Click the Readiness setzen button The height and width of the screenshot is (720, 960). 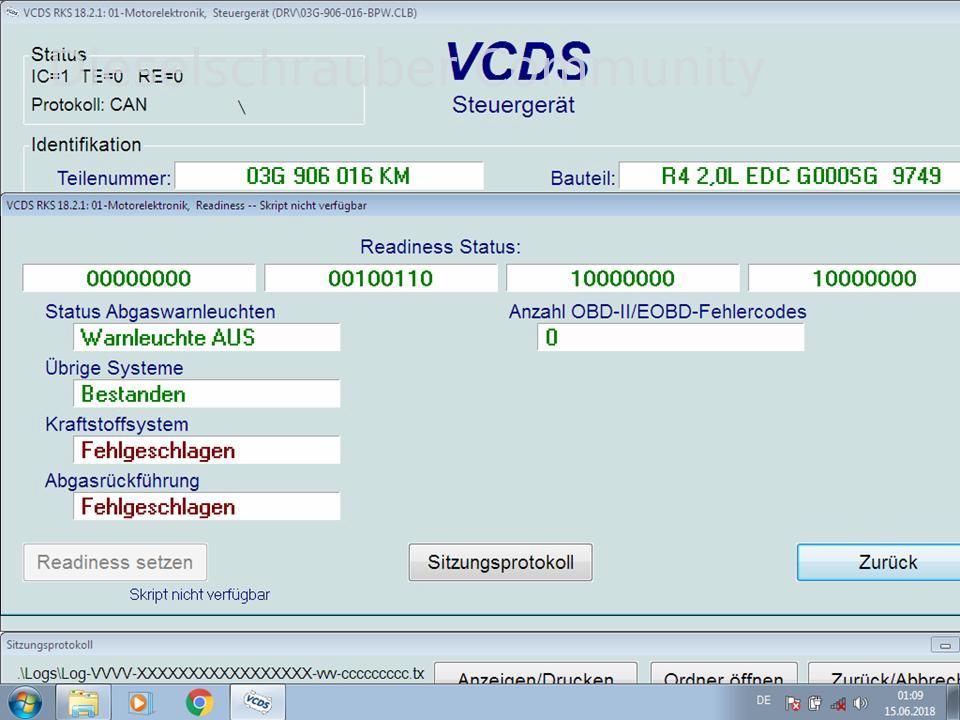tap(115, 562)
